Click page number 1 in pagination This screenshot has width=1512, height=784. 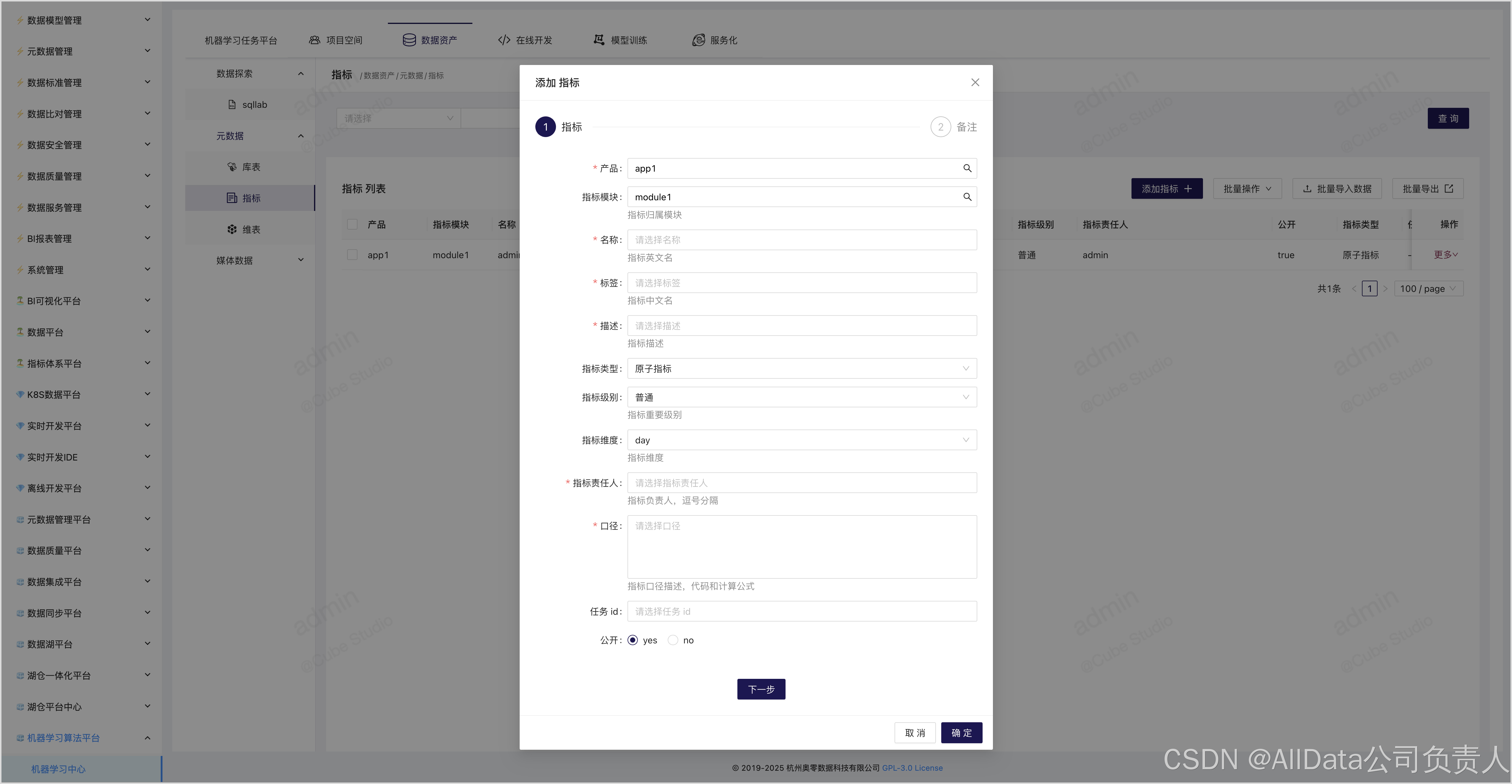(x=1369, y=289)
